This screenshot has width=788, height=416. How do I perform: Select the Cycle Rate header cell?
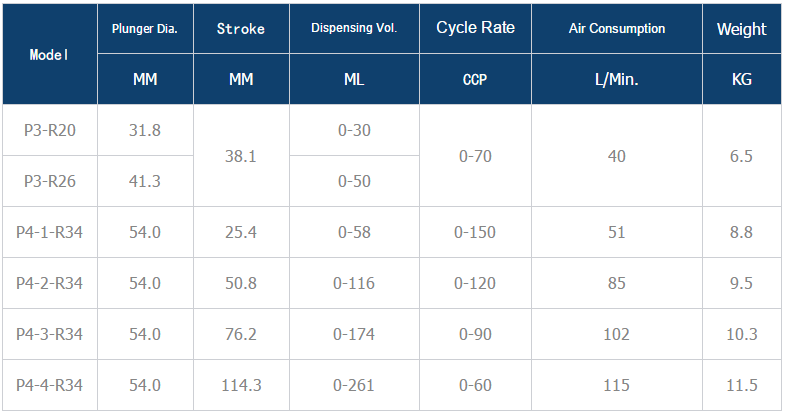pyautogui.click(x=475, y=28)
